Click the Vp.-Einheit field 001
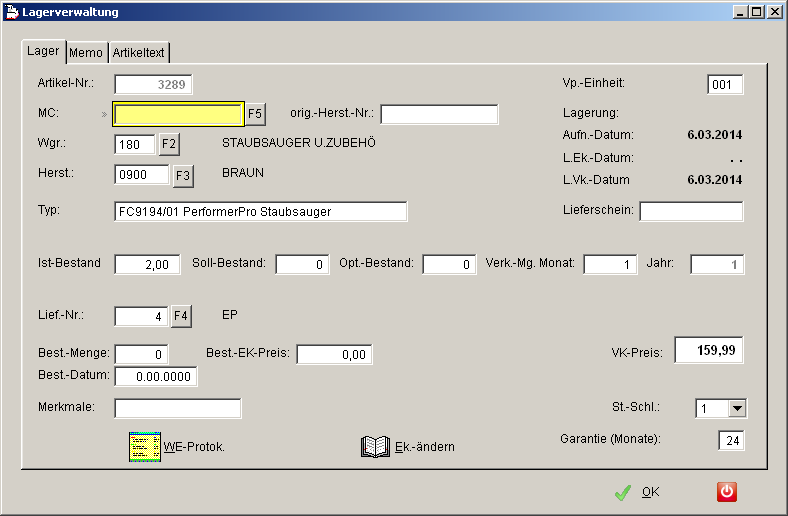The height and width of the screenshot is (516, 788). pyautogui.click(x=725, y=84)
